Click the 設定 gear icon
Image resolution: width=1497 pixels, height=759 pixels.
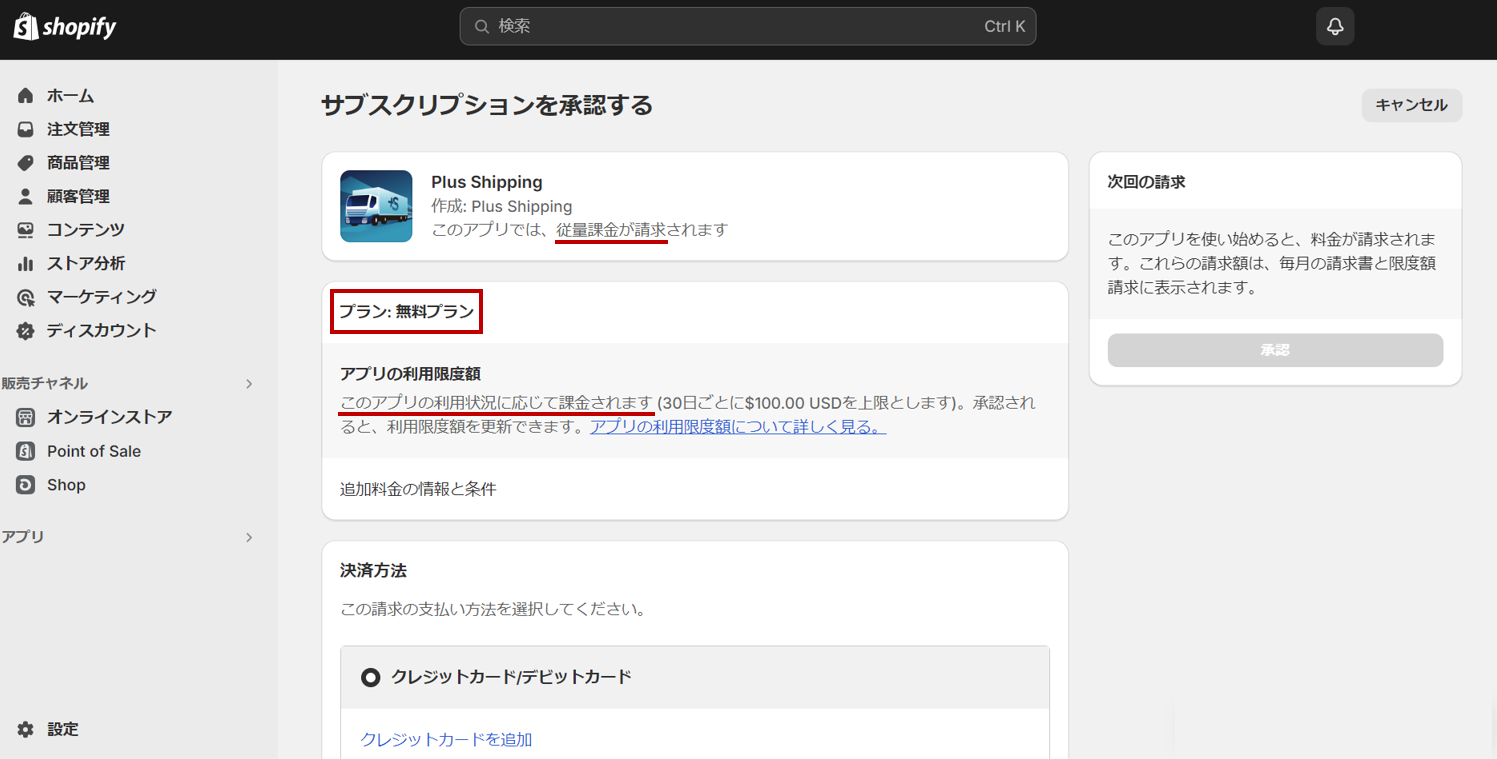click(26, 730)
